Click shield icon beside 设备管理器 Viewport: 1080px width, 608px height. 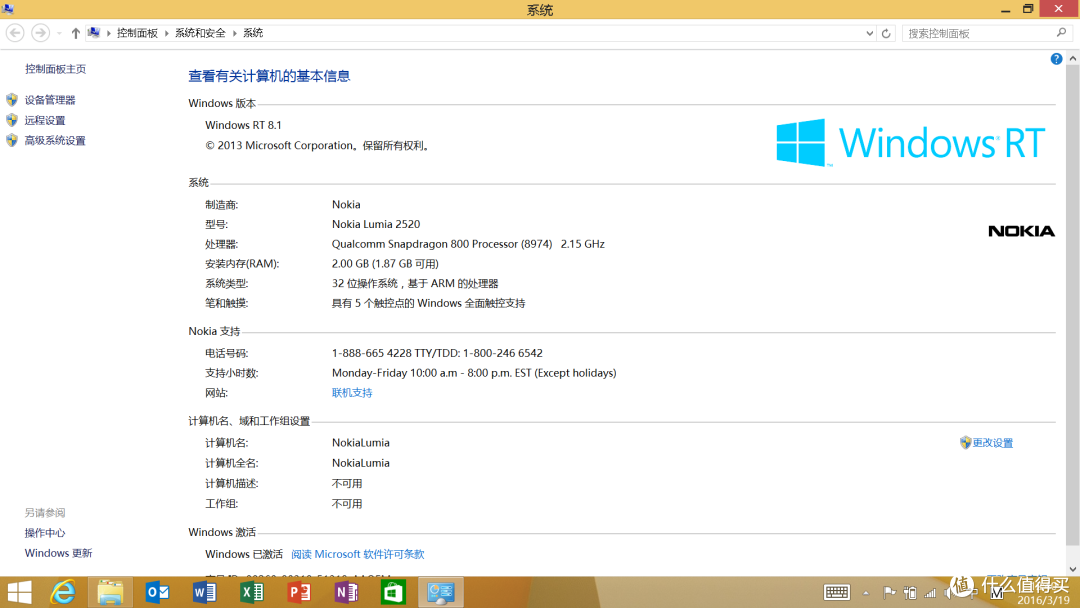point(12,100)
